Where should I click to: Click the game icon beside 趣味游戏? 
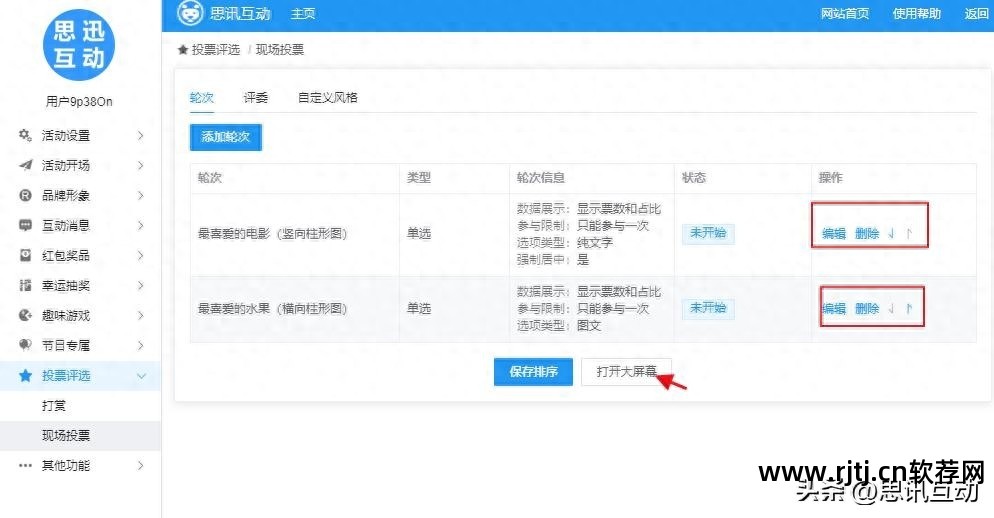(x=25, y=315)
